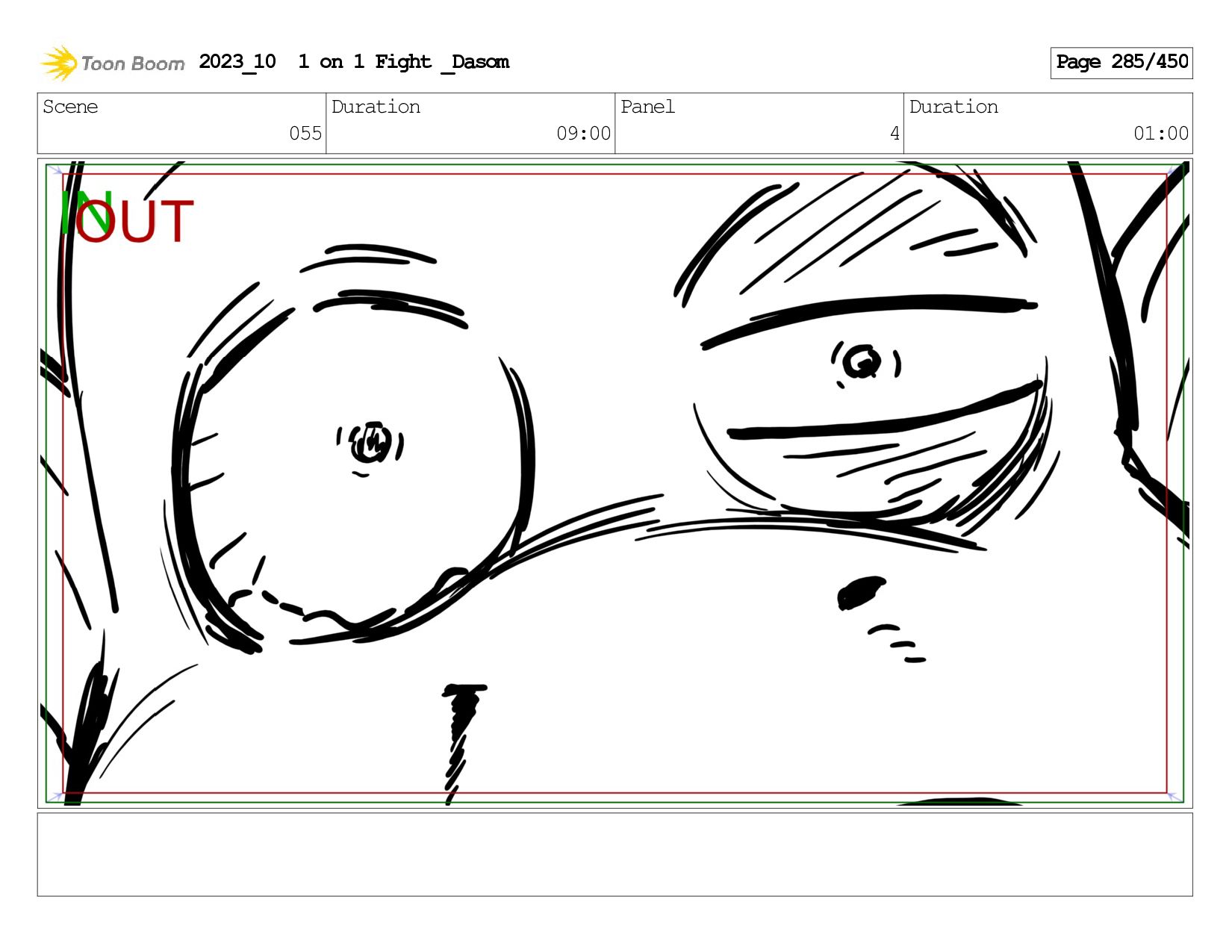Click the Toon Boom logo

coord(112,63)
